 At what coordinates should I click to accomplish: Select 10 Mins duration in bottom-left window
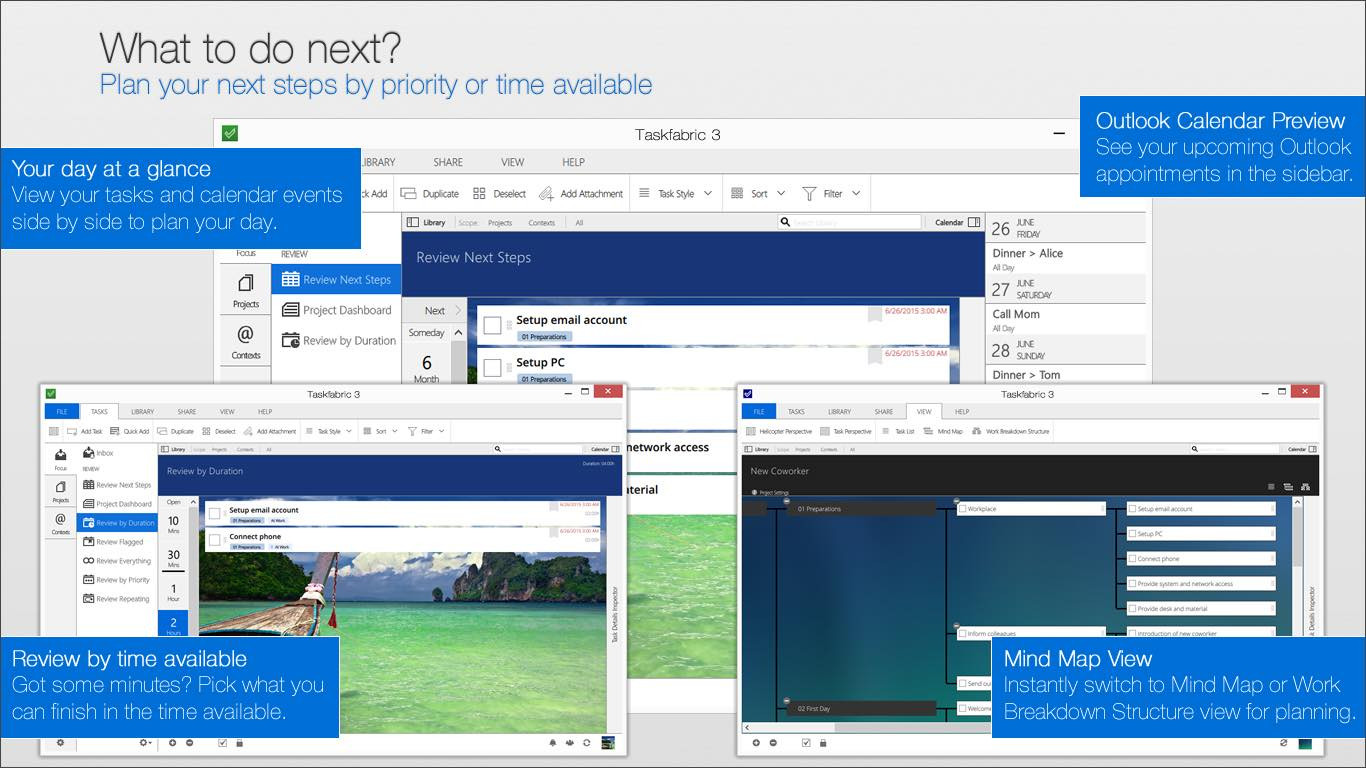(173, 525)
